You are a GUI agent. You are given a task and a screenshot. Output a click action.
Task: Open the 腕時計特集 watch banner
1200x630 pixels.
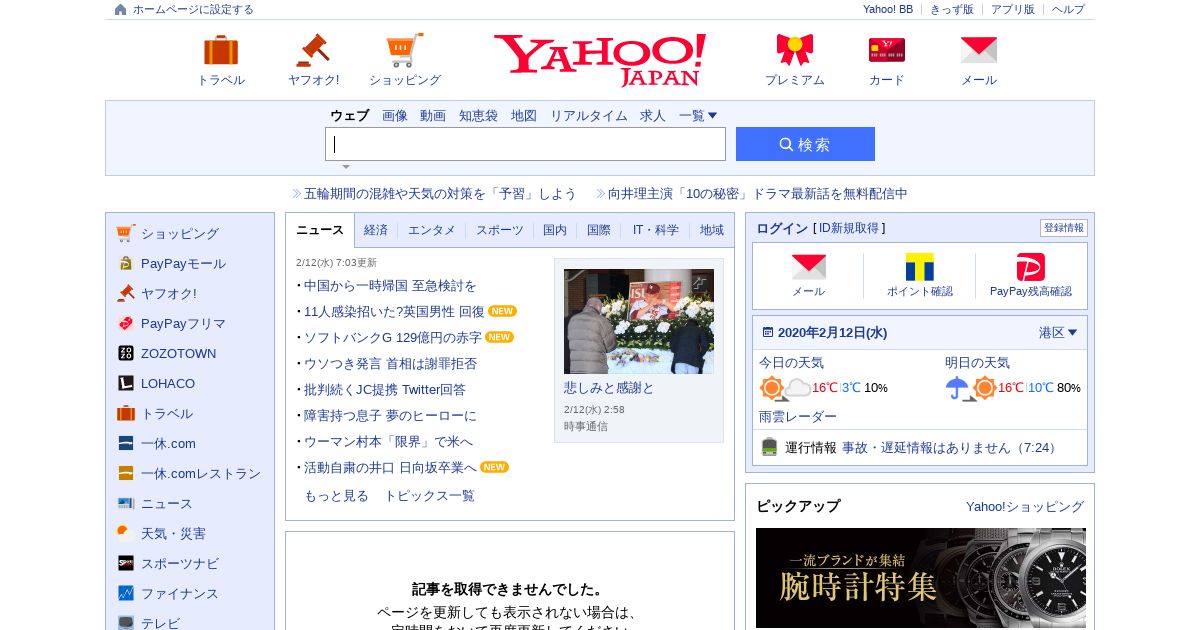click(x=920, y=578)
